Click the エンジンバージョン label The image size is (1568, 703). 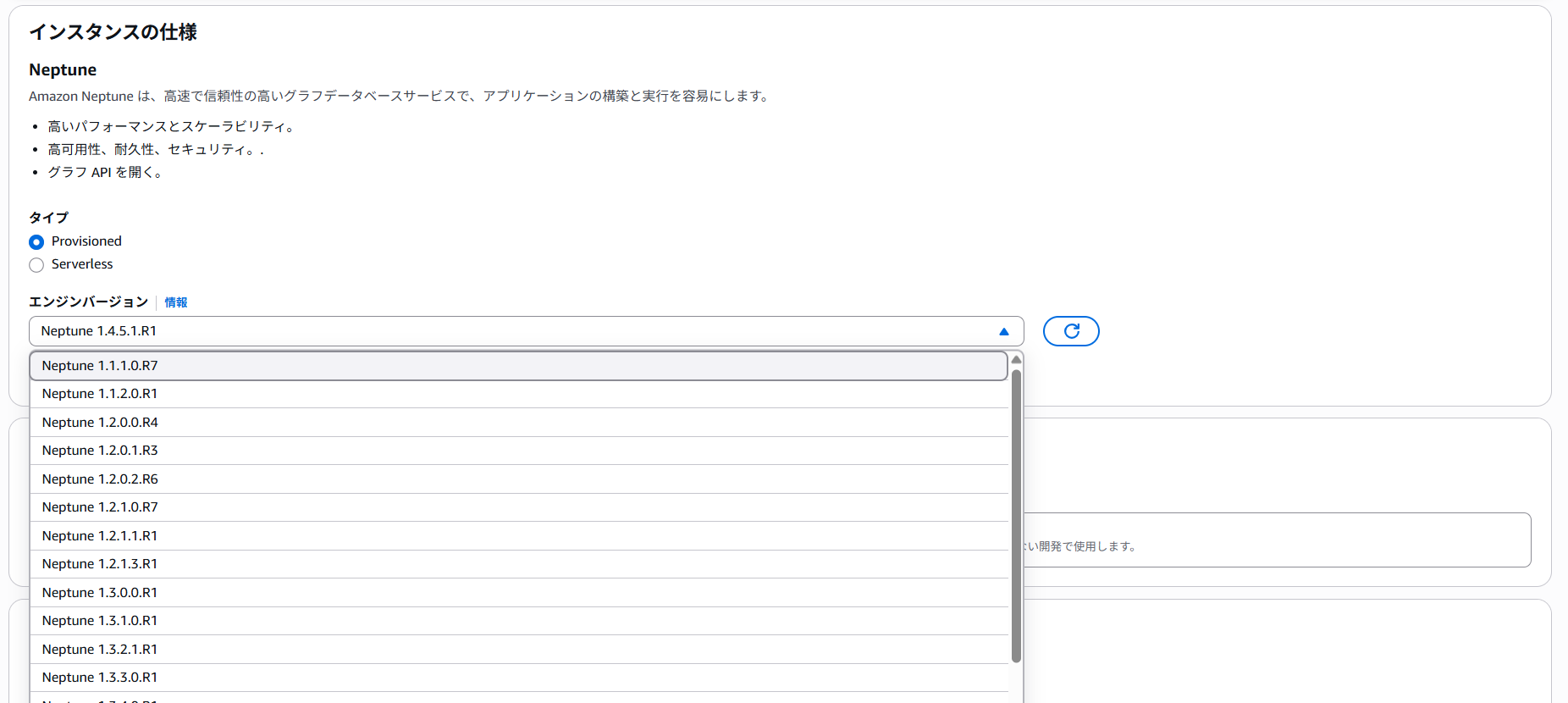(88, 302)
